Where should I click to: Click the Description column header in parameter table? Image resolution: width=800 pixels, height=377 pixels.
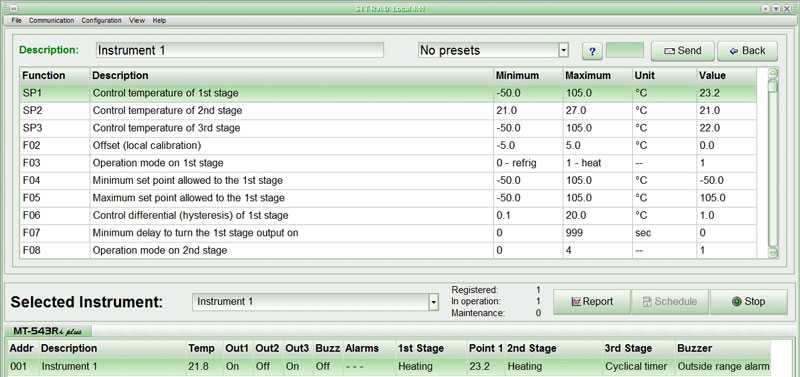click(x=292, y=76)
